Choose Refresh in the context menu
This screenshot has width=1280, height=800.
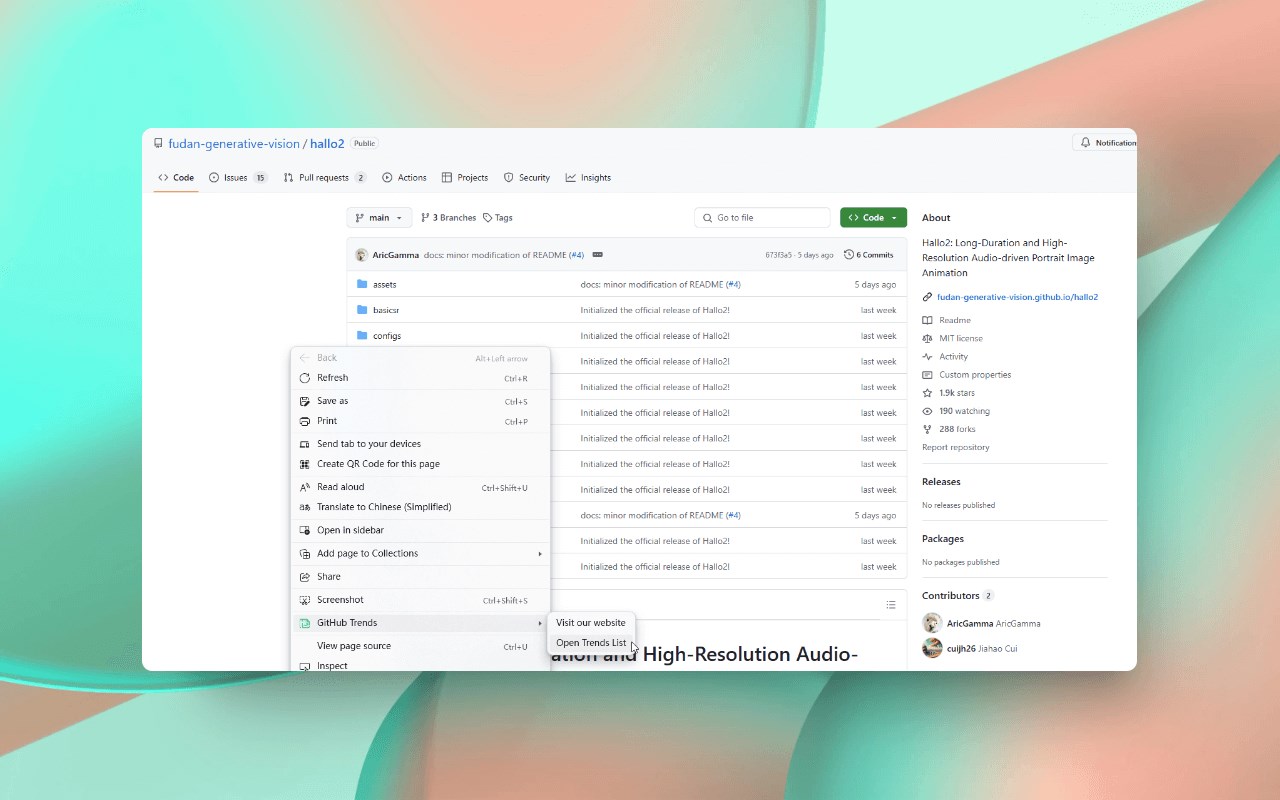[x=420, y=378]
